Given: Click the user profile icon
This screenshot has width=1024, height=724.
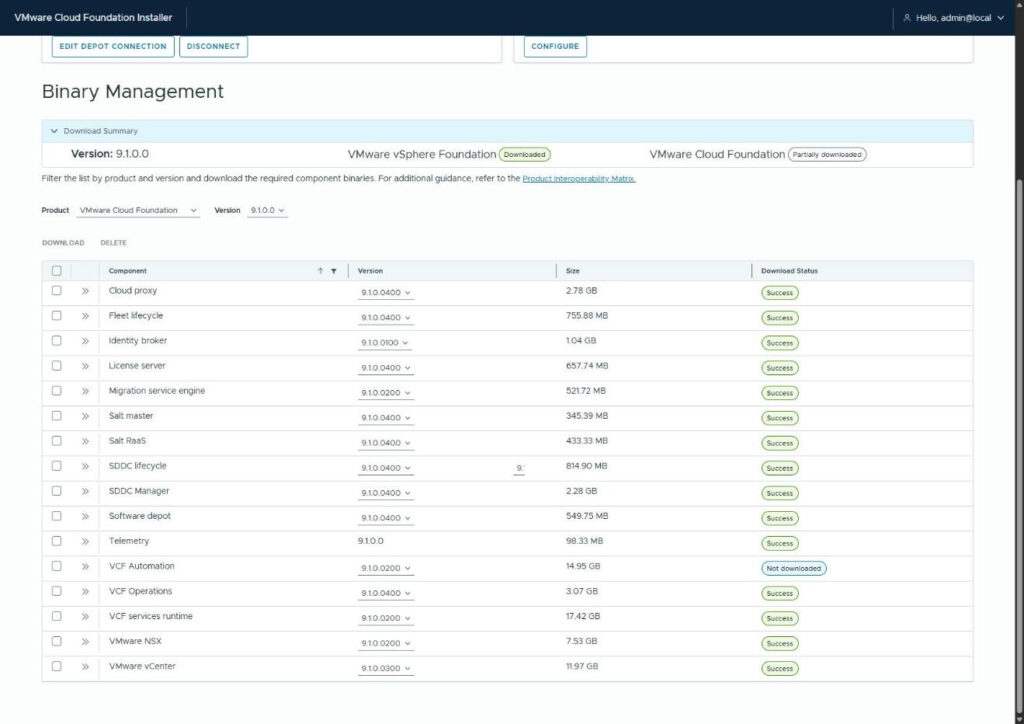Looking at the screenshot, I should tap(906, 18).
